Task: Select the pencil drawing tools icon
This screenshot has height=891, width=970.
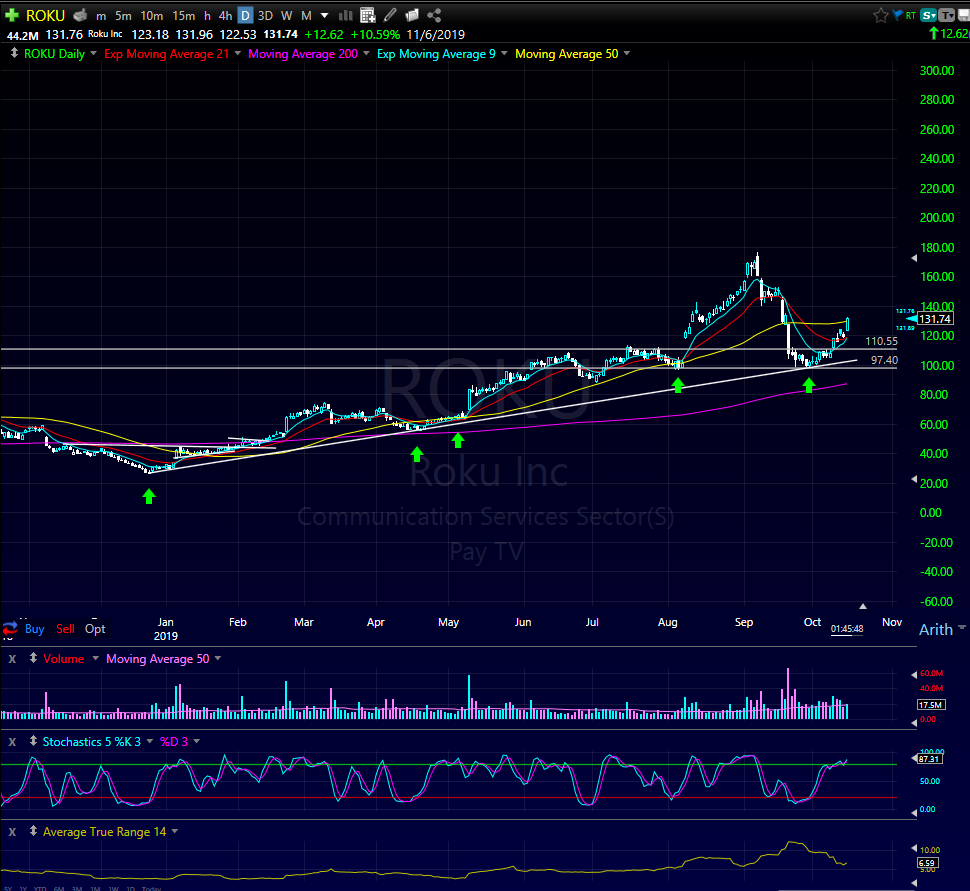Action: pos(390,15)
